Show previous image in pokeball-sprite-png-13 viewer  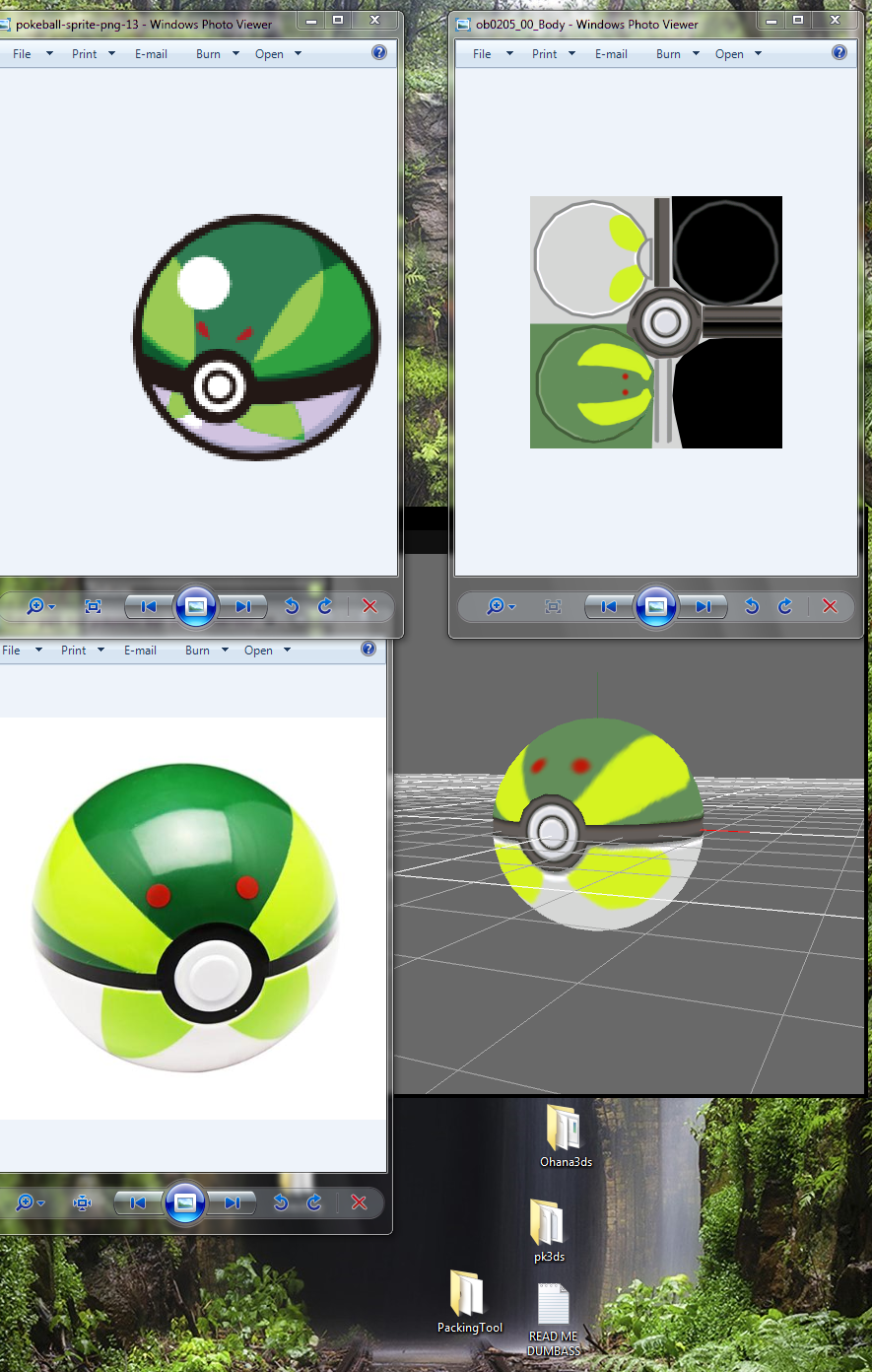click(149, 606)
